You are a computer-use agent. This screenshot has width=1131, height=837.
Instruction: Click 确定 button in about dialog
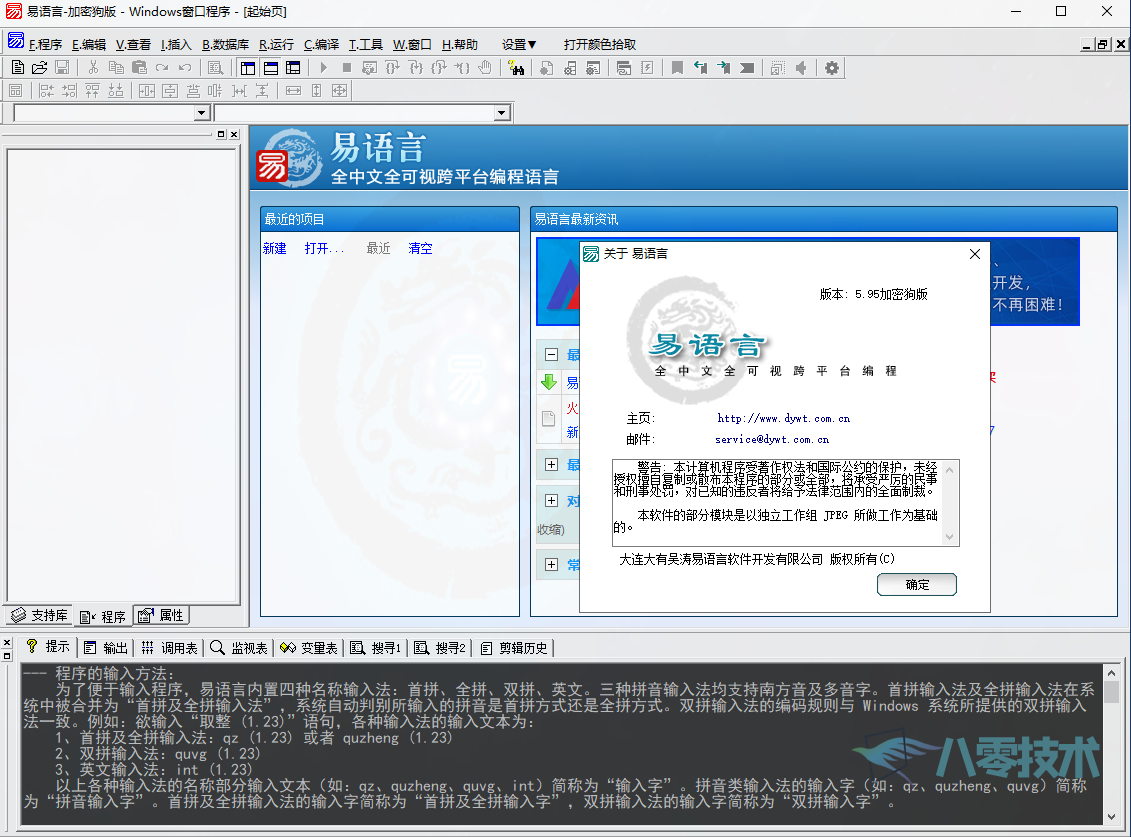pos(917,584)
